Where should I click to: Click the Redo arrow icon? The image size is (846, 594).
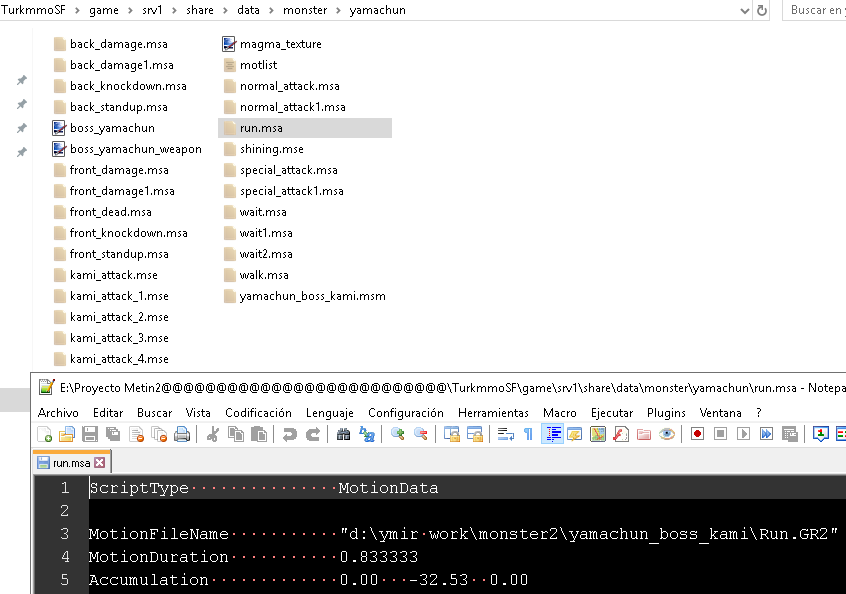[313, 434]
